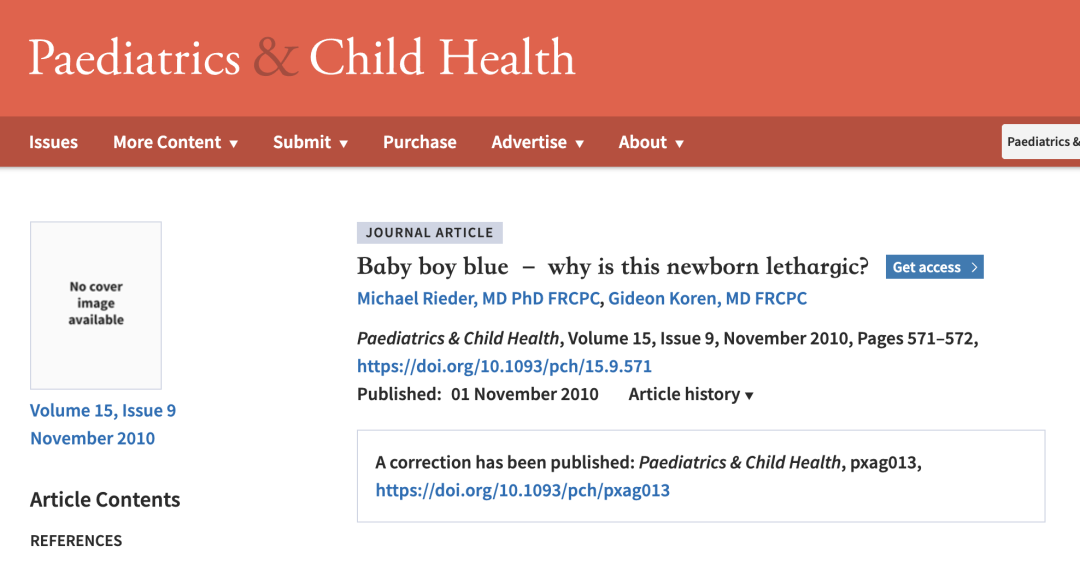Image resolution: width=1080 pixels, height=563 pixels.
Task: Open the About dropdown menu
Action: coord(651,142)
